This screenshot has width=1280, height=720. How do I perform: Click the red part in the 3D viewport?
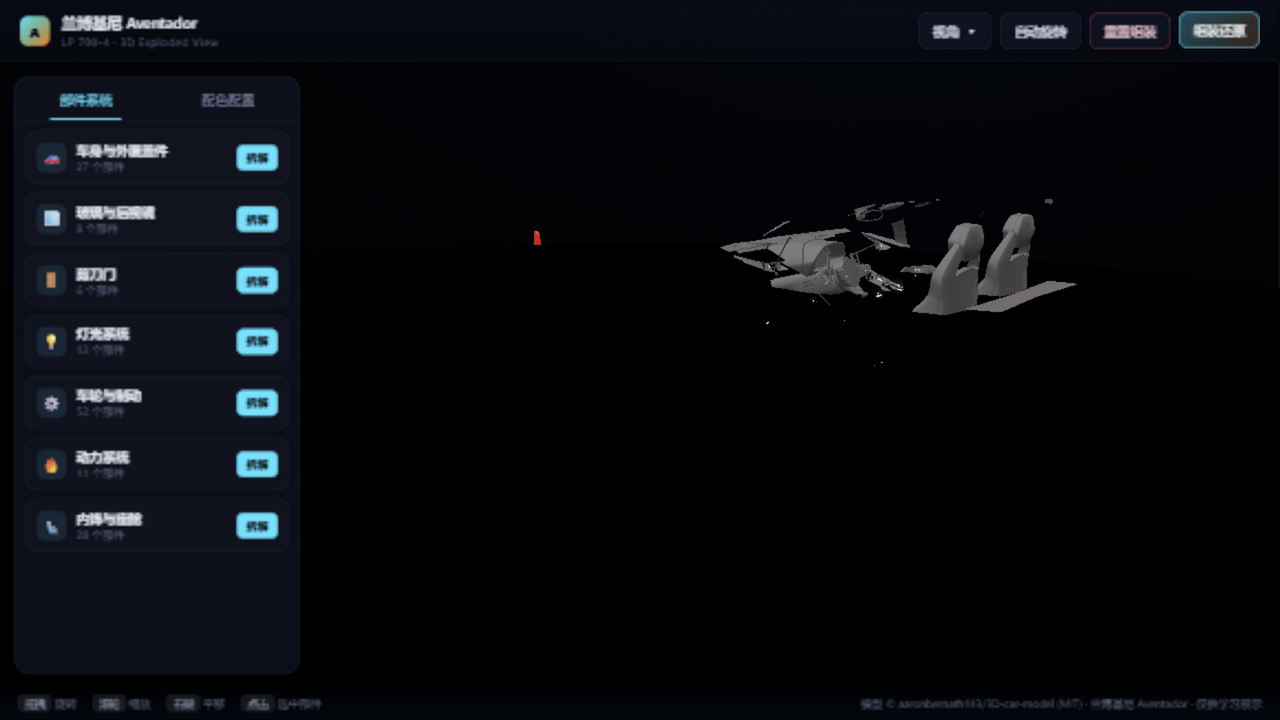click(537, 238)
